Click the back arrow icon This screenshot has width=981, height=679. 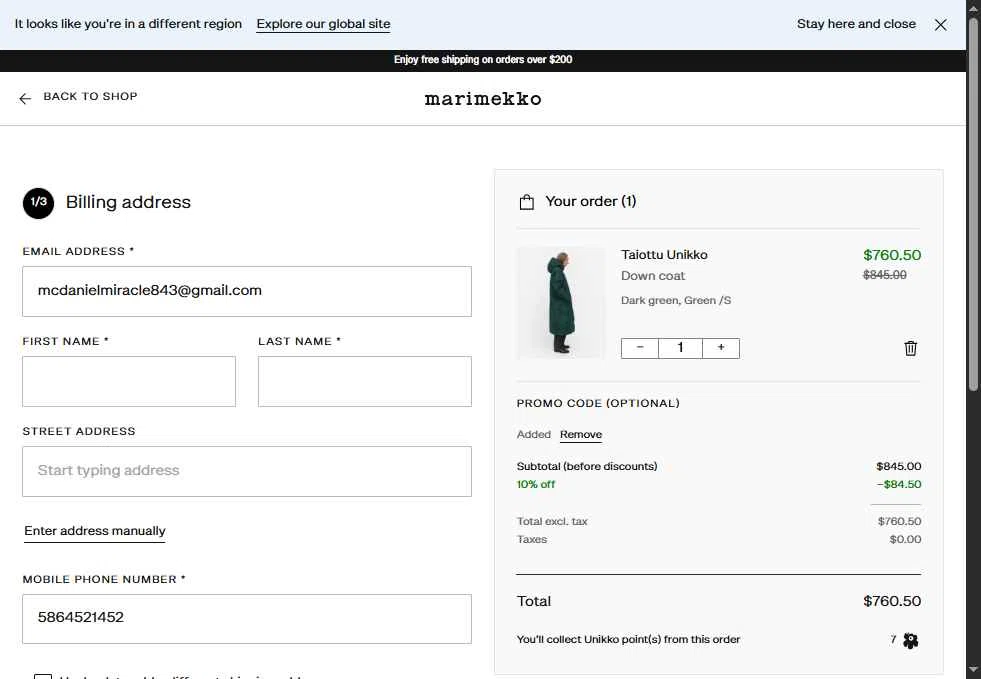point(25,98)
